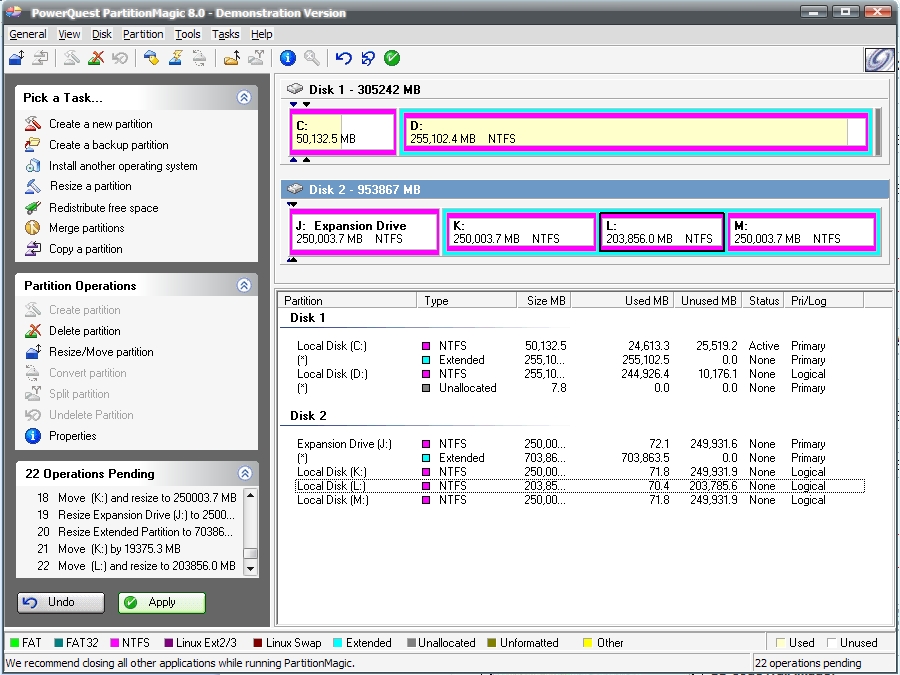Viewport: 900px width, 675px height.
Task: Click the green checkmark Apply Changes toolbar icon
Action: (x=392, y=58)
